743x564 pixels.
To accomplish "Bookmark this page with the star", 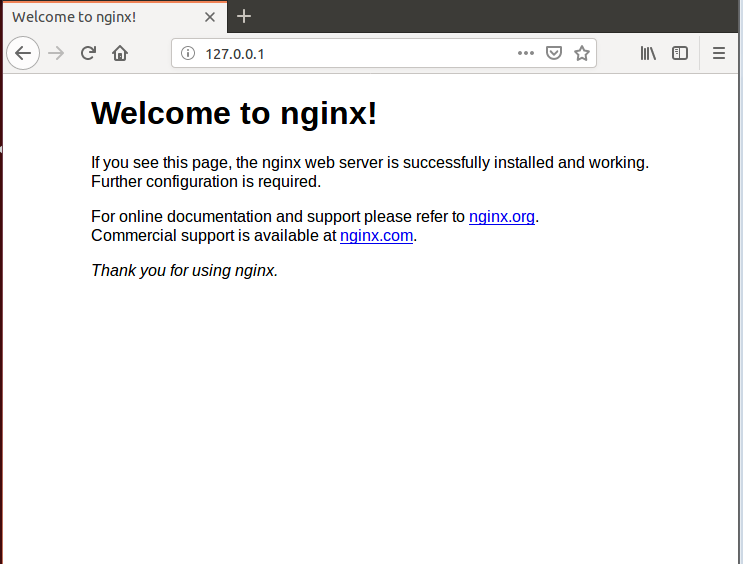I will click(x=581, y=53).
